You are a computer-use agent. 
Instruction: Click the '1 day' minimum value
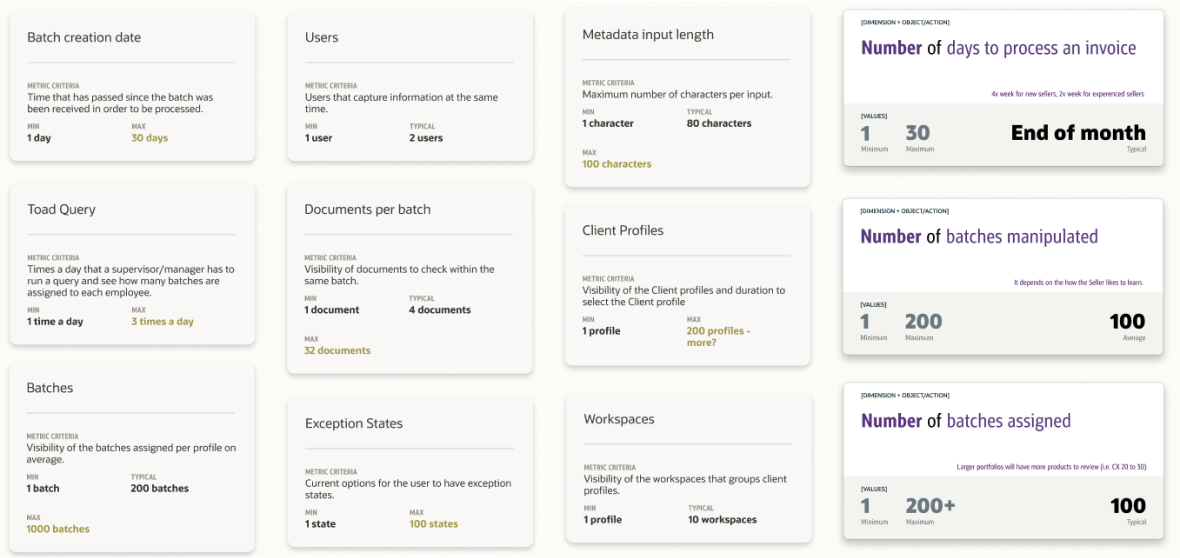(39, 139)
